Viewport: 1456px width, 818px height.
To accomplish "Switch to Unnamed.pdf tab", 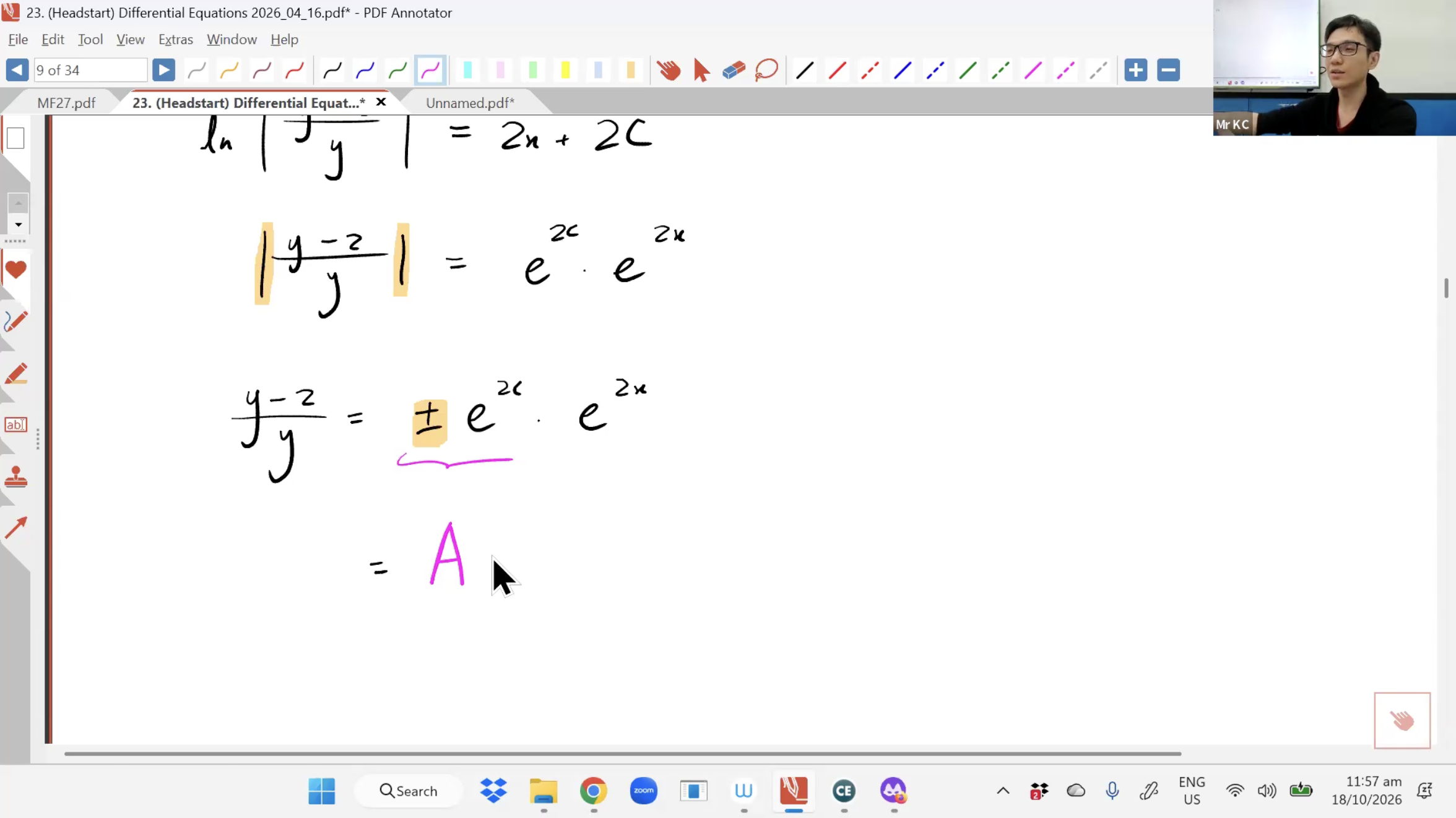I will (x=470, y=103).
